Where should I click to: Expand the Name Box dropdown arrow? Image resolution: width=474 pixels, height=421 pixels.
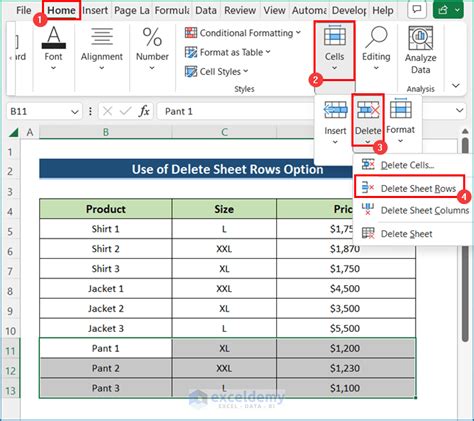point(75,112)
